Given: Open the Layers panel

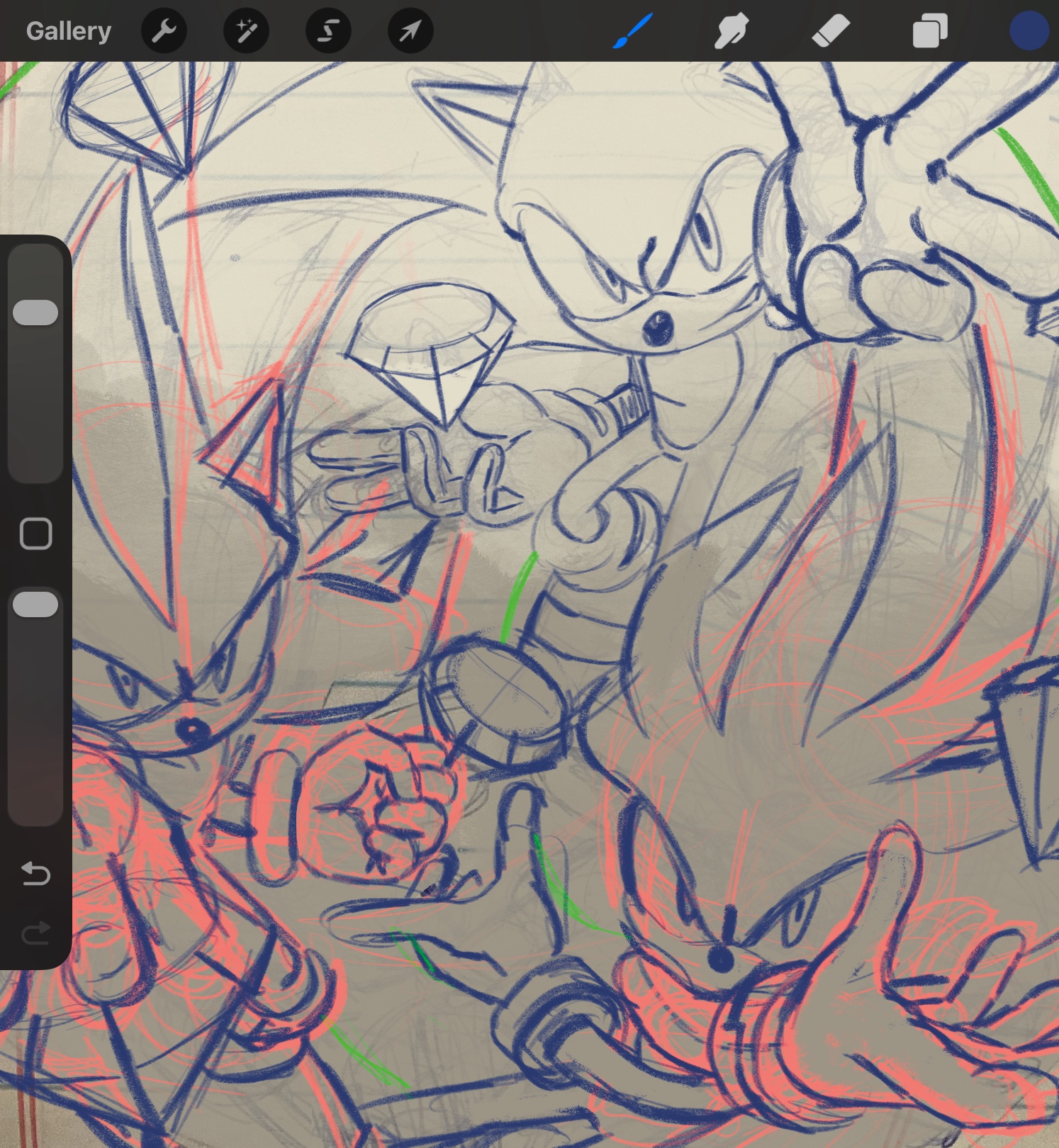Looking at the screenshot, I should click(929, 31).
